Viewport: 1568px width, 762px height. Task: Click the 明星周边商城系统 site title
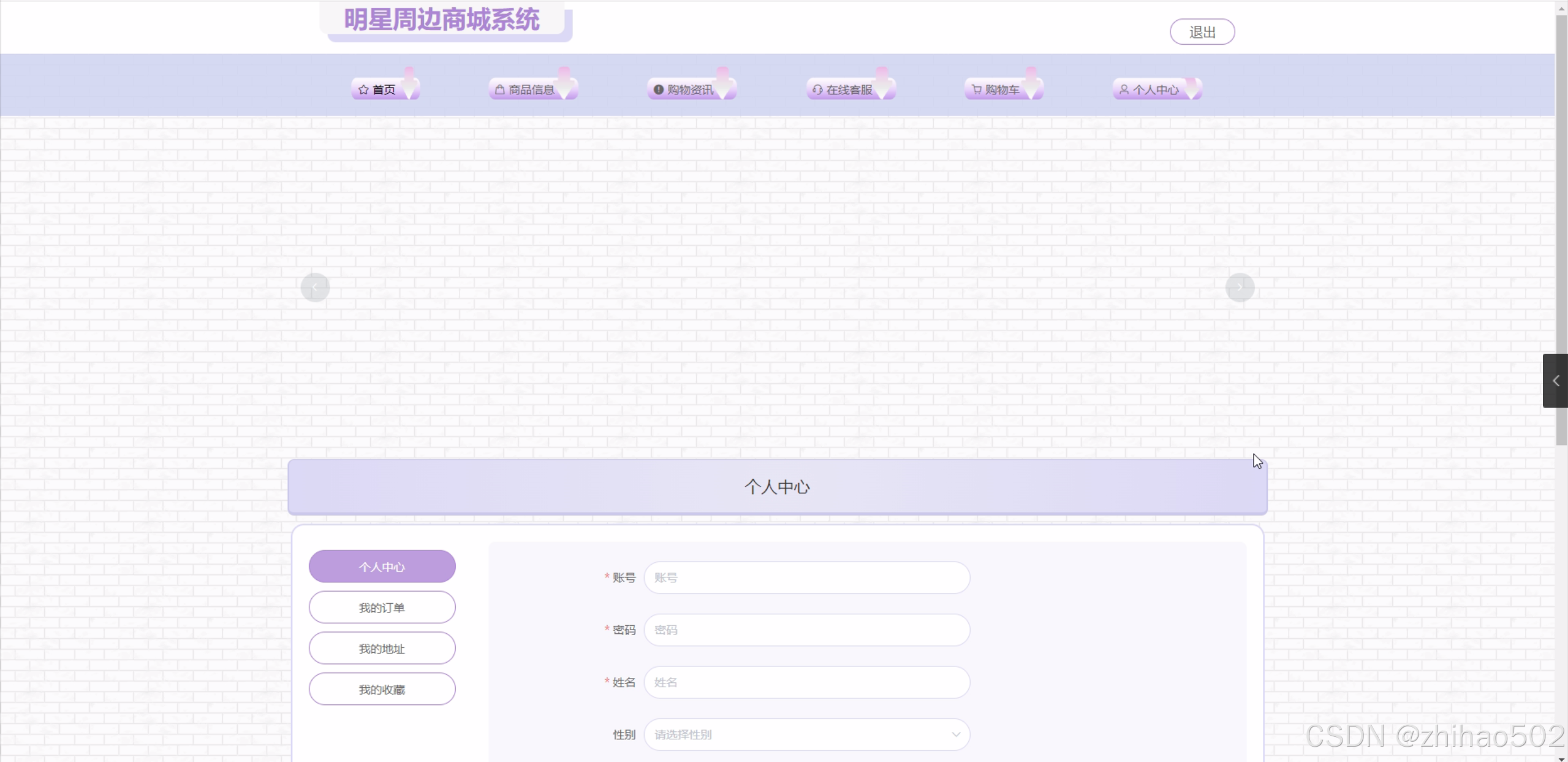point(442,20)
